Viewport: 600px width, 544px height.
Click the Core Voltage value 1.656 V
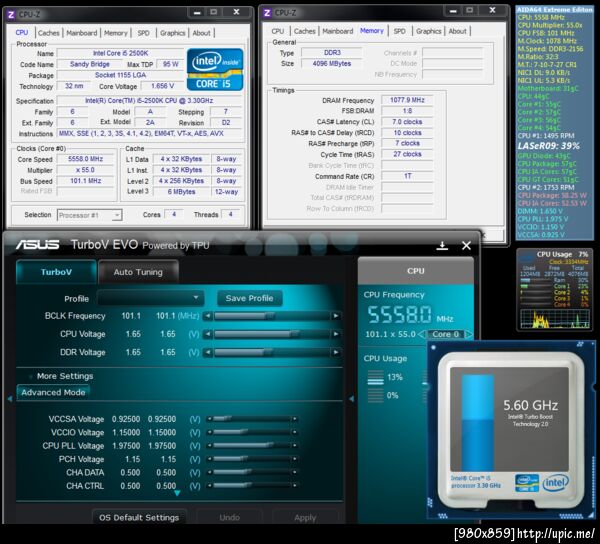(x=162, y=86)
